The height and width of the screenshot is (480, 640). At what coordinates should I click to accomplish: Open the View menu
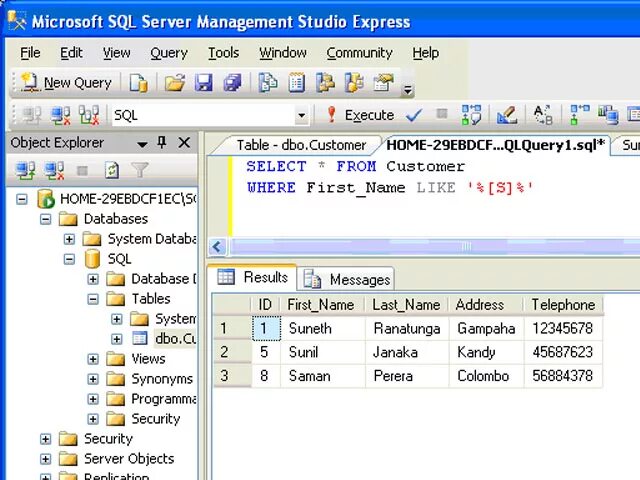116,53
